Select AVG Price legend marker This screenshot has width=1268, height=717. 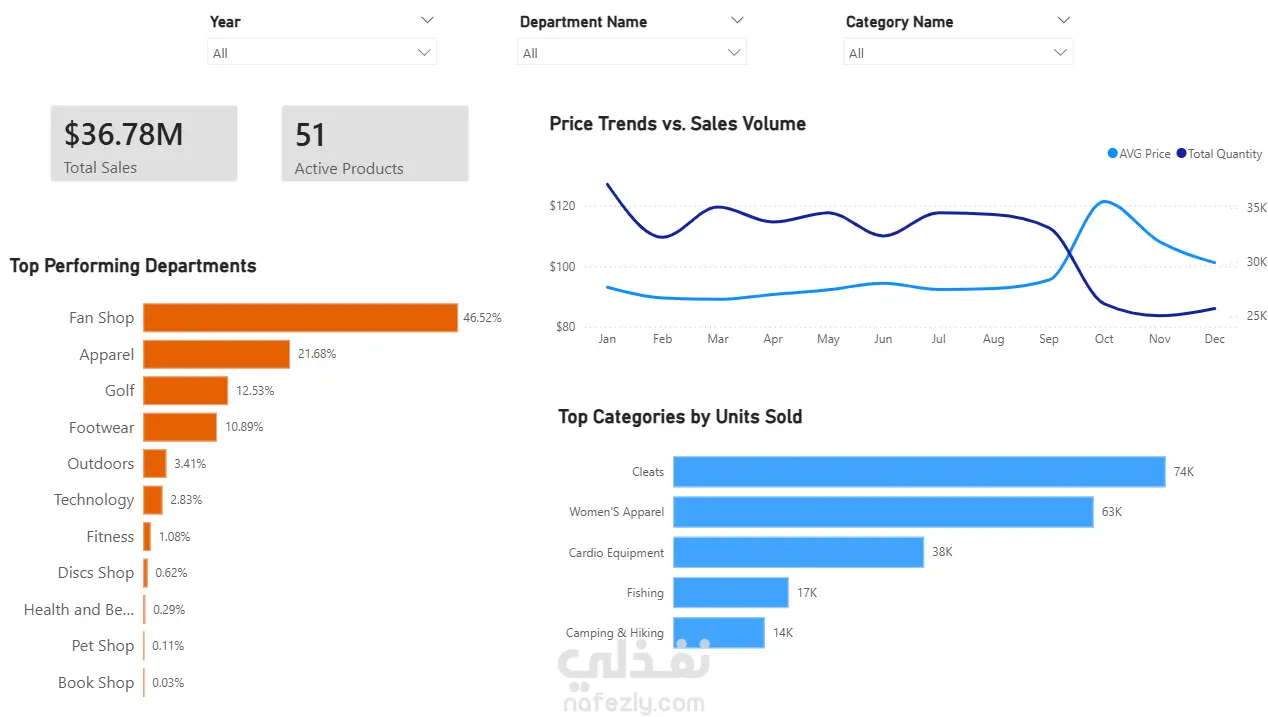1113,154
